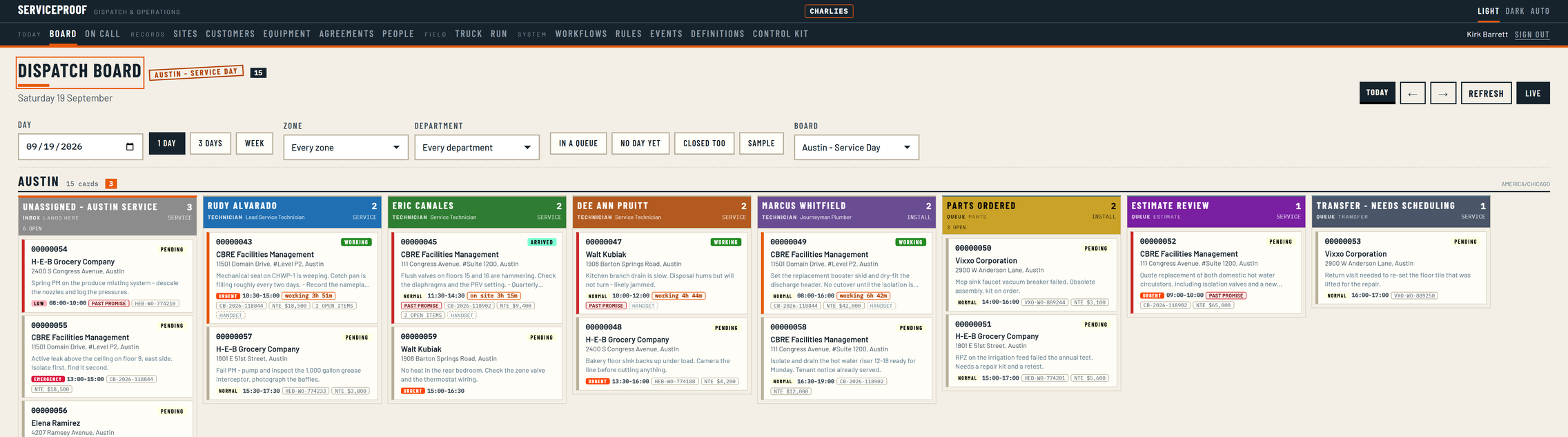Screen dimensions: 1568x437
Task: Go to CUSTOMERS in navigation
Action: pos(230,34)
